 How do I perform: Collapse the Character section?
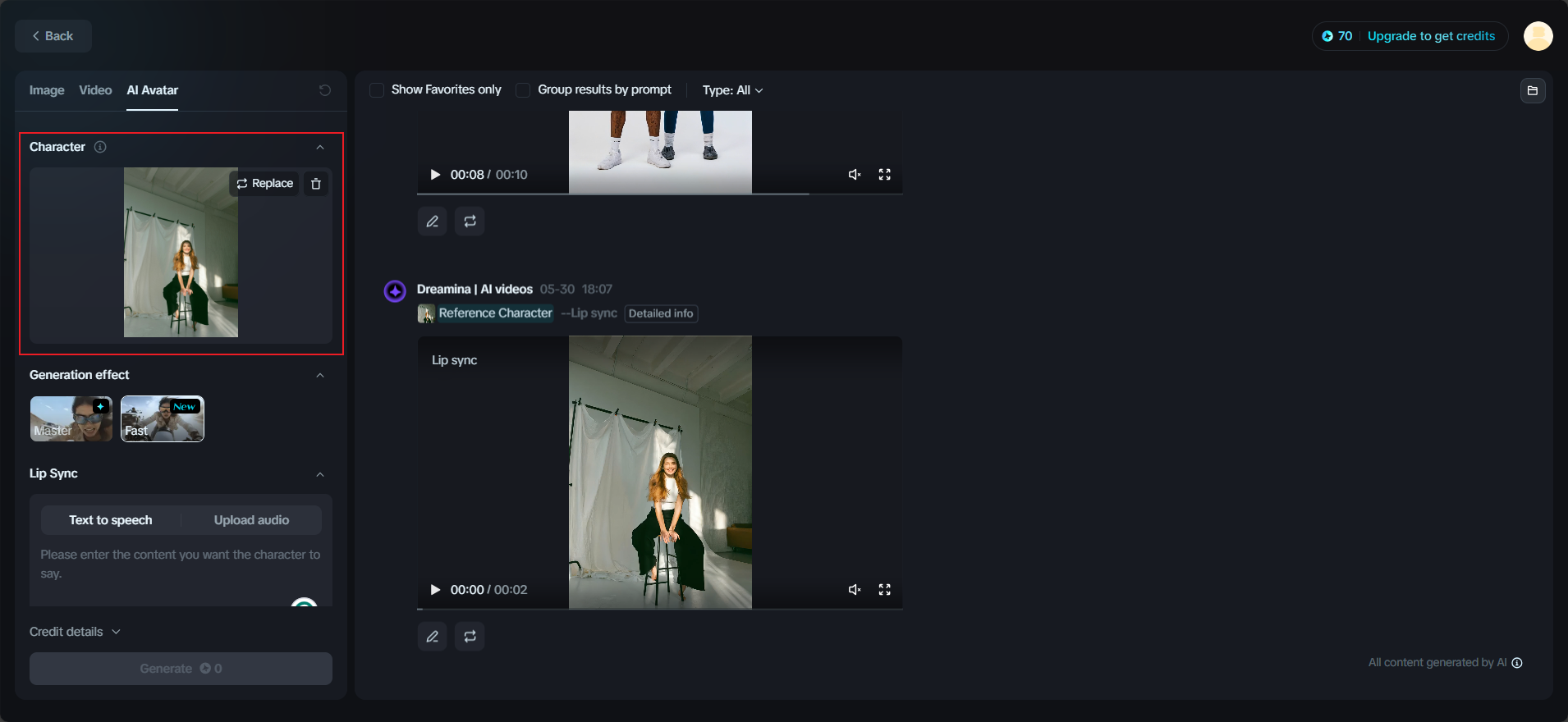tap(320, 148)
